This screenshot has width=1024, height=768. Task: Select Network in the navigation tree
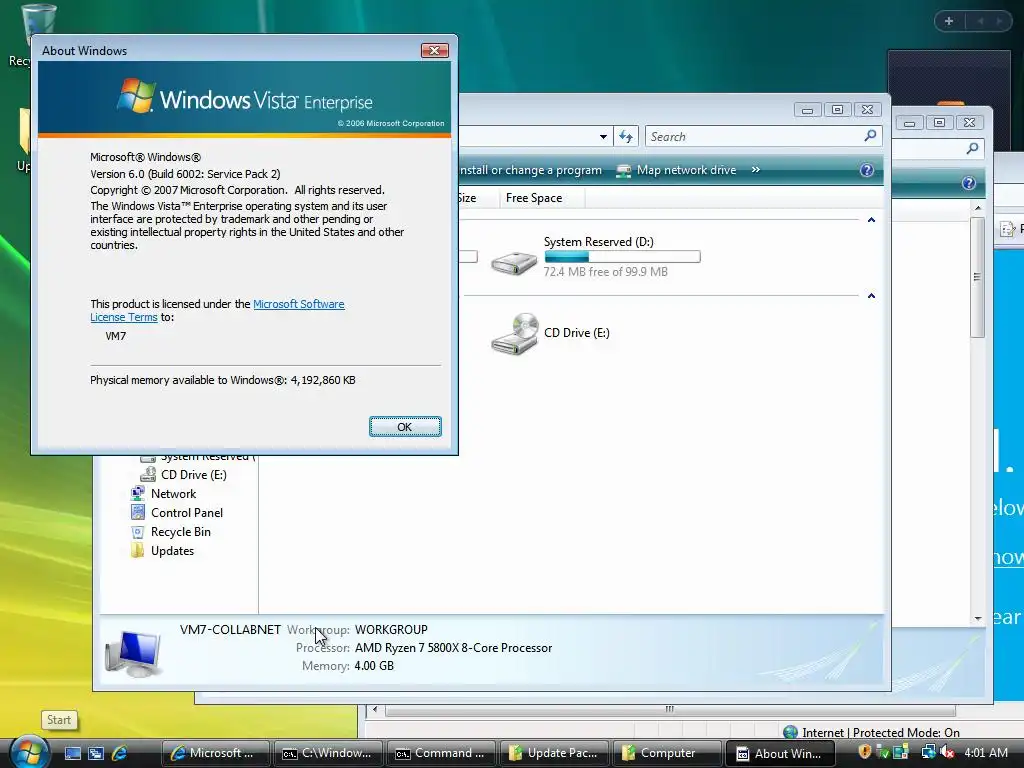click(x=173, y=494)
